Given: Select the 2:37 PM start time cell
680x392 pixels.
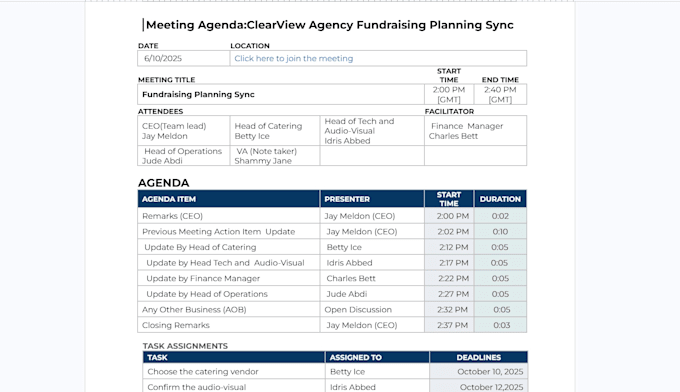Looking at the screenshot, I should click(449, 325).
